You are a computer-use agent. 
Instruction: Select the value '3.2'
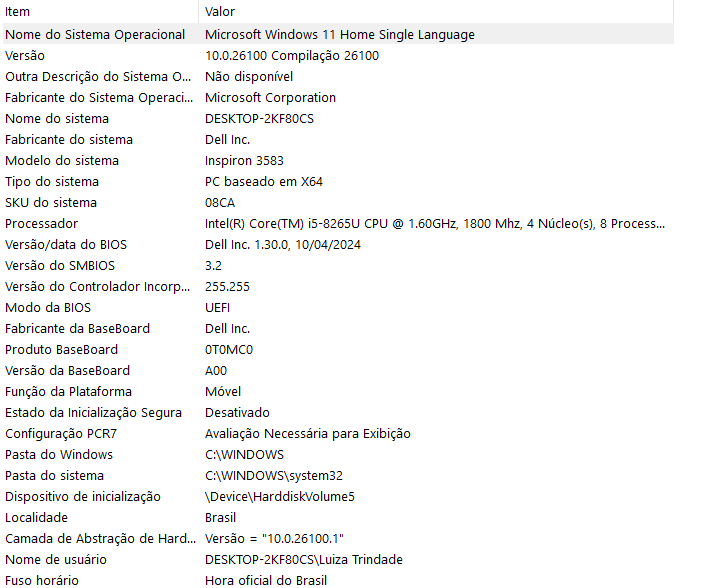click(214, 266)
